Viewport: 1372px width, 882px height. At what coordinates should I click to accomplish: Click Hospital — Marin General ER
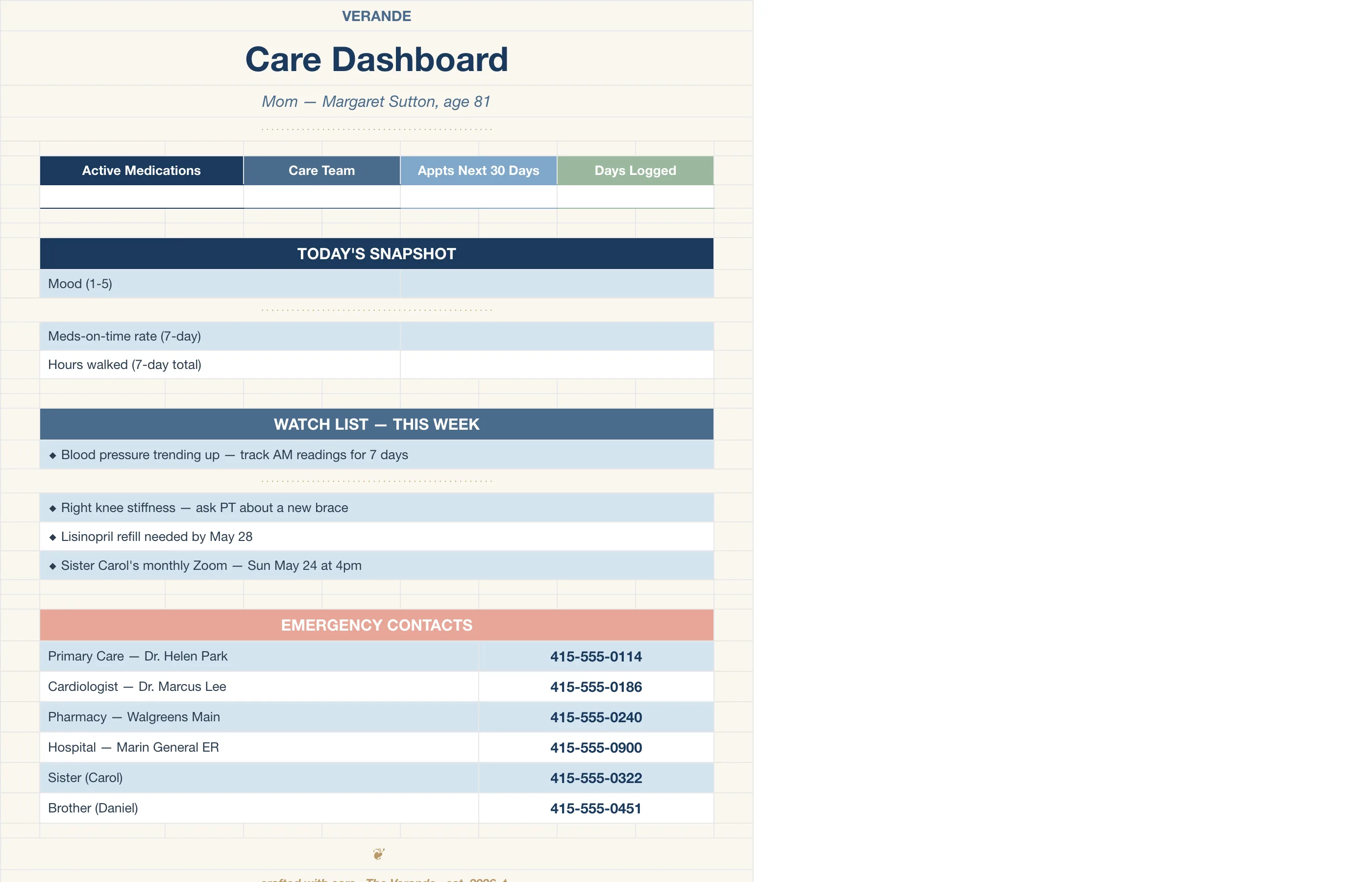pos(133,747)
